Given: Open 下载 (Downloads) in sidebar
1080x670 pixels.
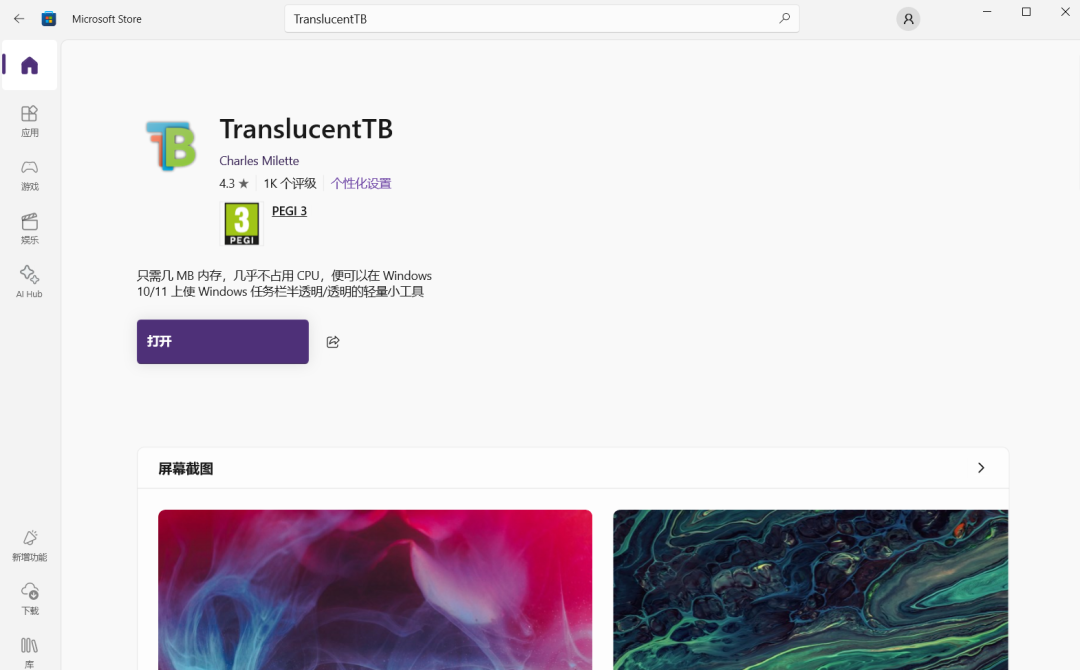Looking at the screenshot, I should [30, 599].
